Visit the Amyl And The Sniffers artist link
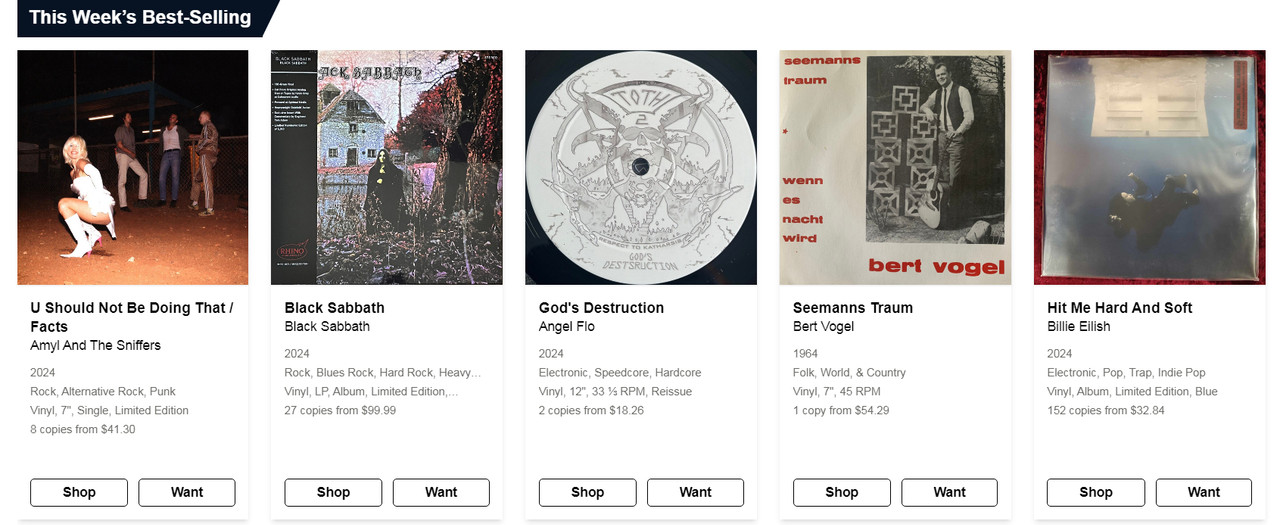 pos(95,345)
